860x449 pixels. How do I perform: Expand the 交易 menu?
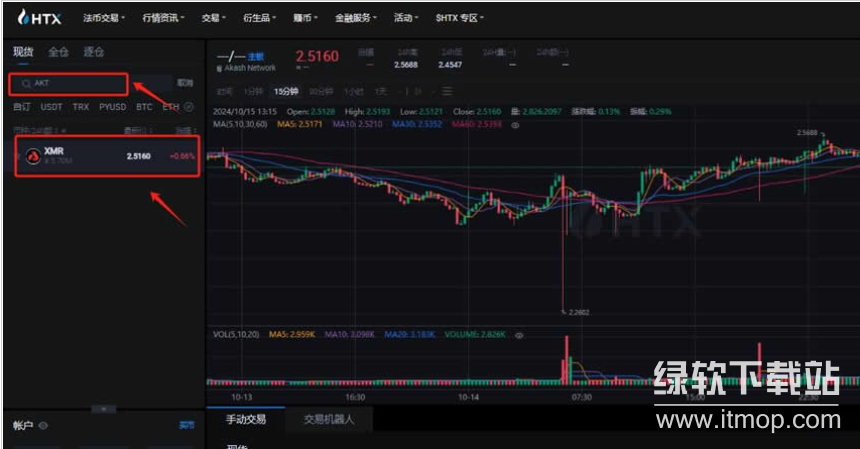(x=213, y=18)
